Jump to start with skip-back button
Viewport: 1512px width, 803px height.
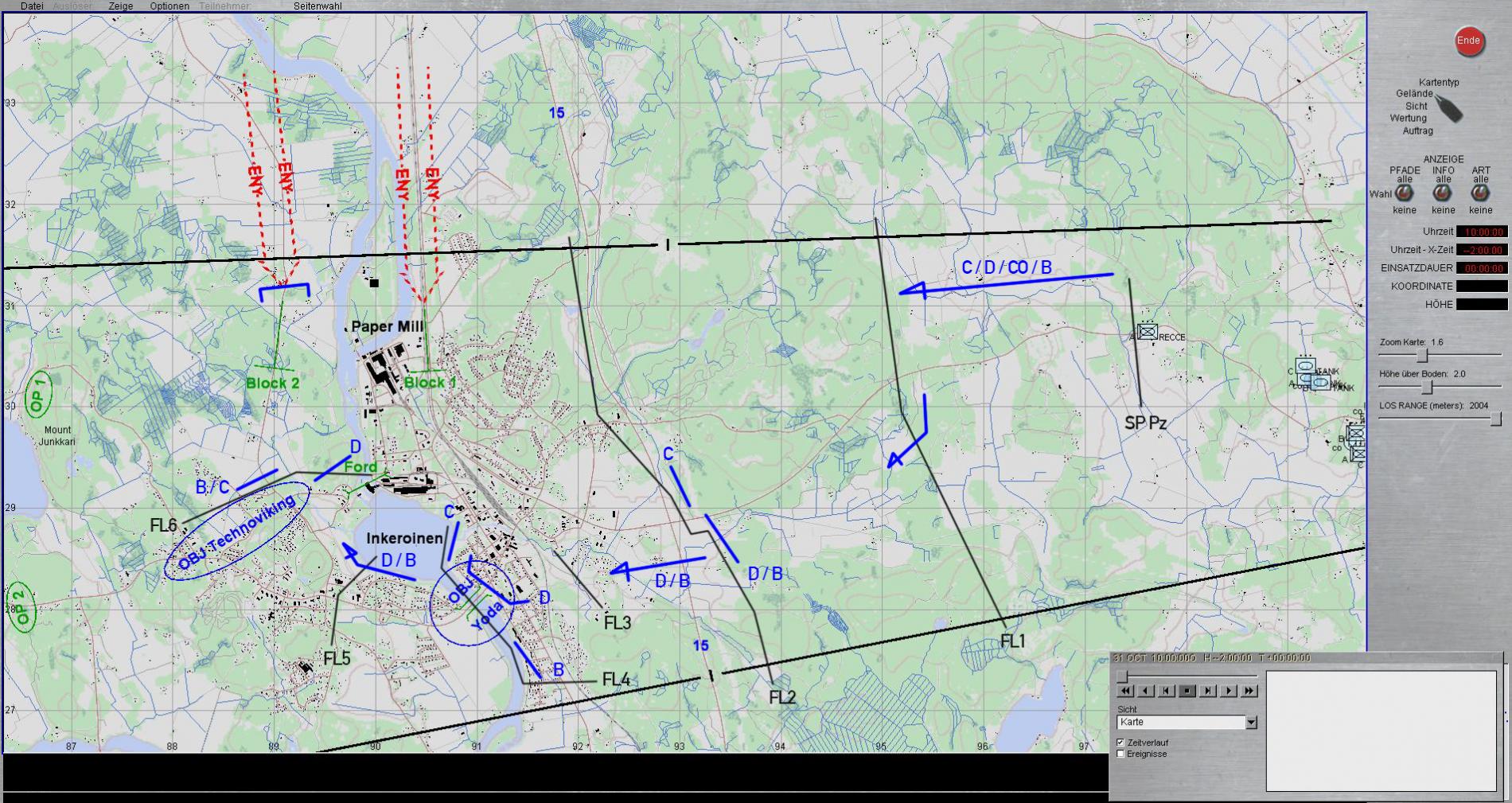(x=1166, y=691)
